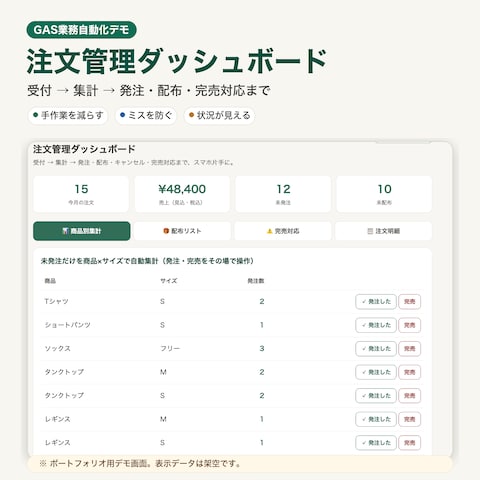Select the Tシャツ product name
This screenshot has height=480, width=480.
tap(56, 301)
